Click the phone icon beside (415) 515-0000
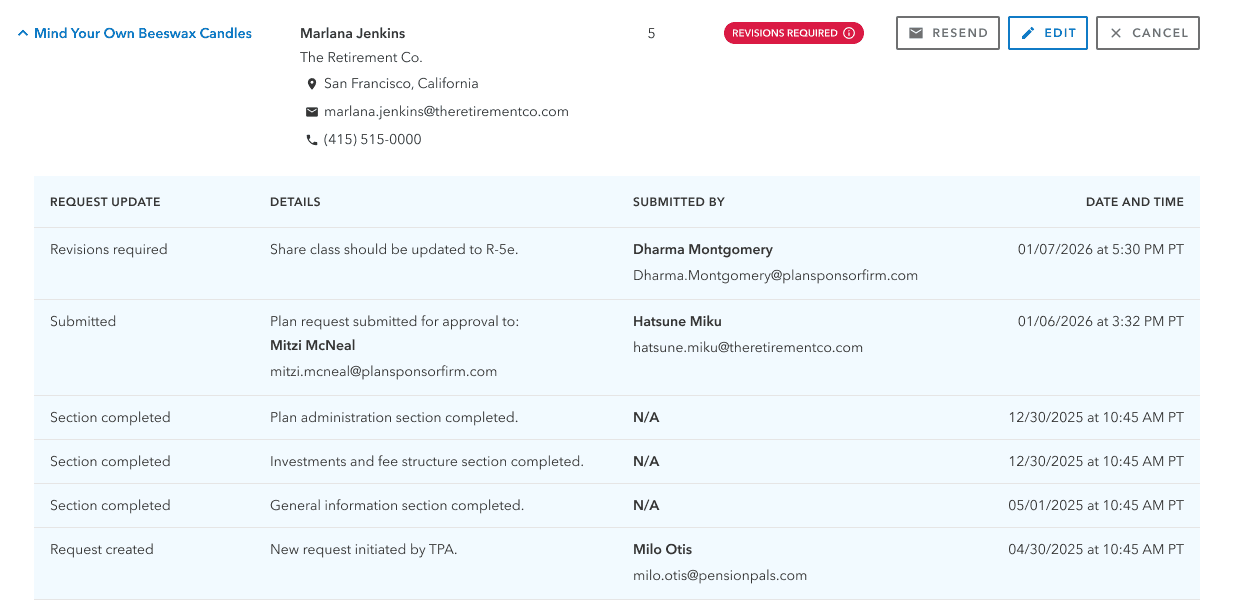1236x616 pixels. click(x=312, y=140)
